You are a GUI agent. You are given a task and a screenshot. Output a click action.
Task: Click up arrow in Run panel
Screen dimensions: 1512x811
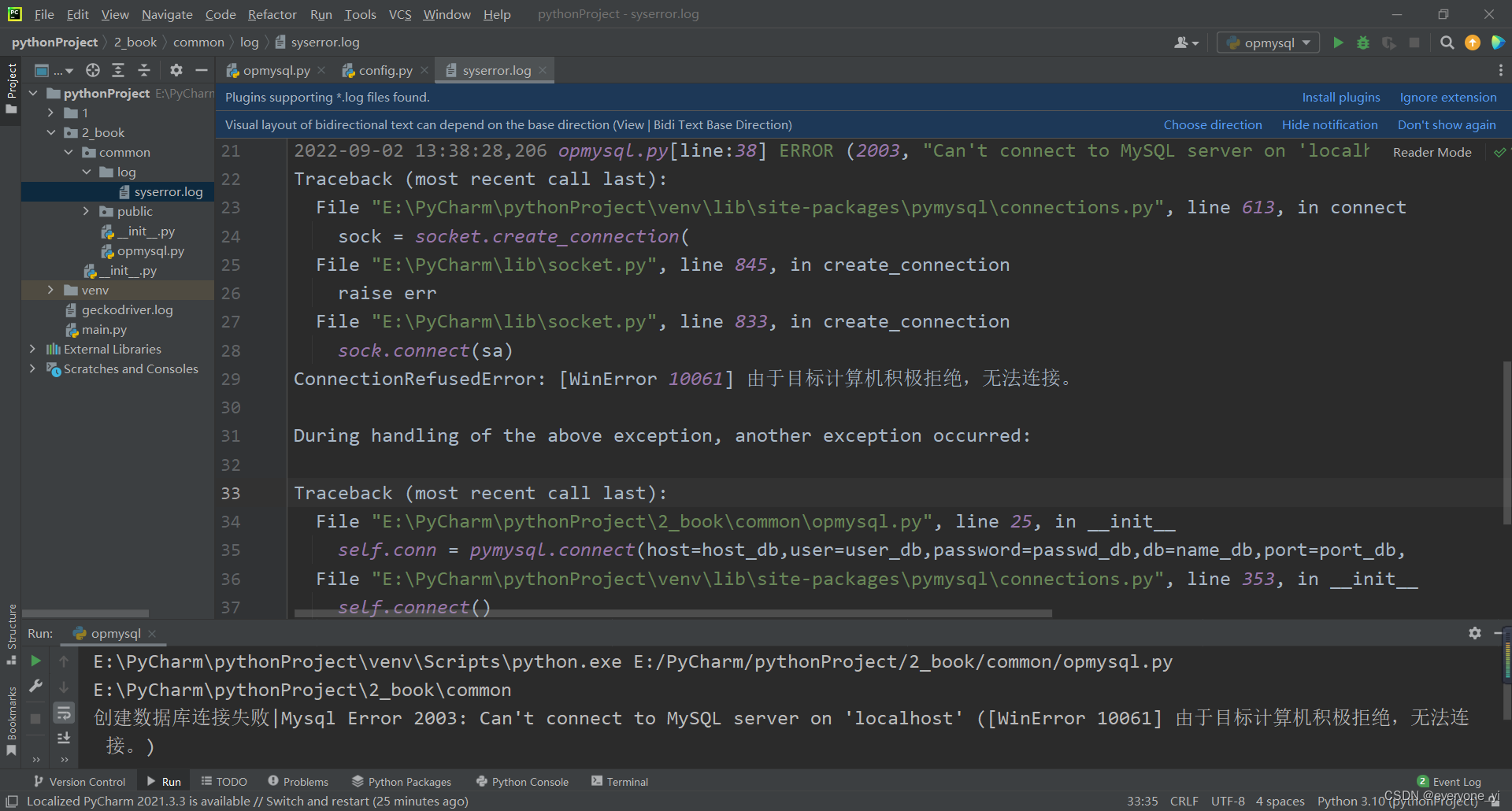64,661
